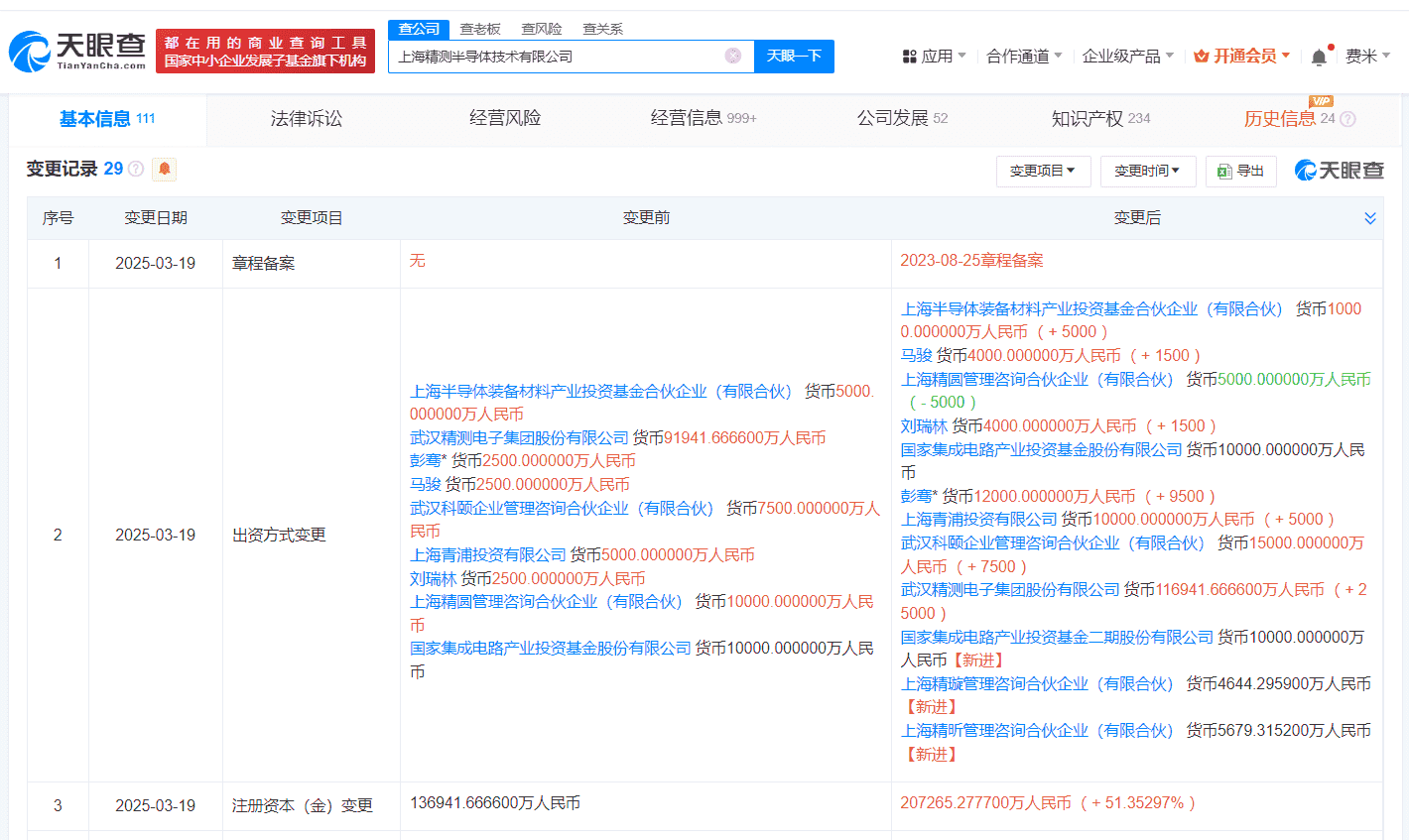
Task: Click the question mark beside 历史信息 tab
Action: tap(1346, 118)
